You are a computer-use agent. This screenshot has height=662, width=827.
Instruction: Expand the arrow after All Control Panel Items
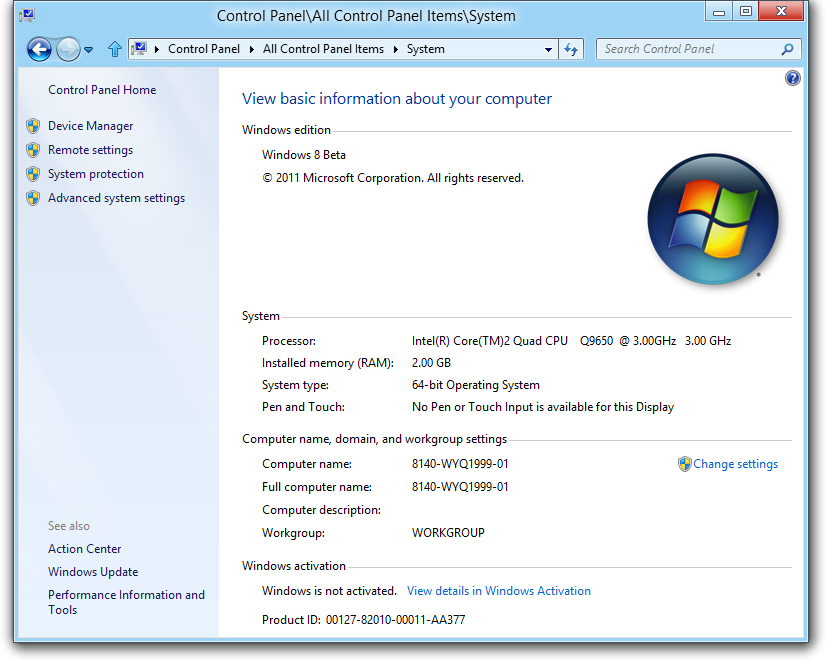pos(395,49)
